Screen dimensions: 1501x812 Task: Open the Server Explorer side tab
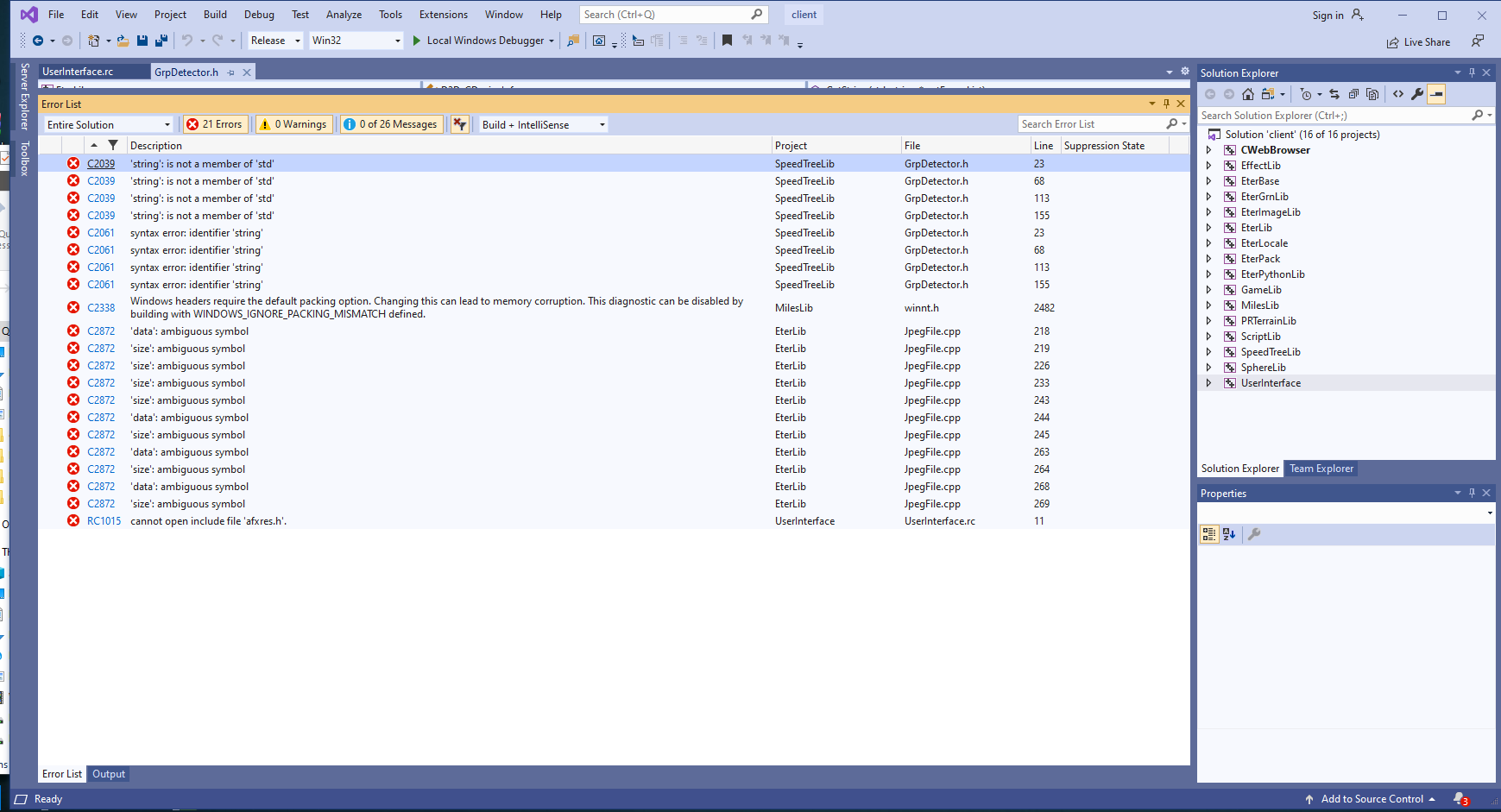click(x=25, y=96)
